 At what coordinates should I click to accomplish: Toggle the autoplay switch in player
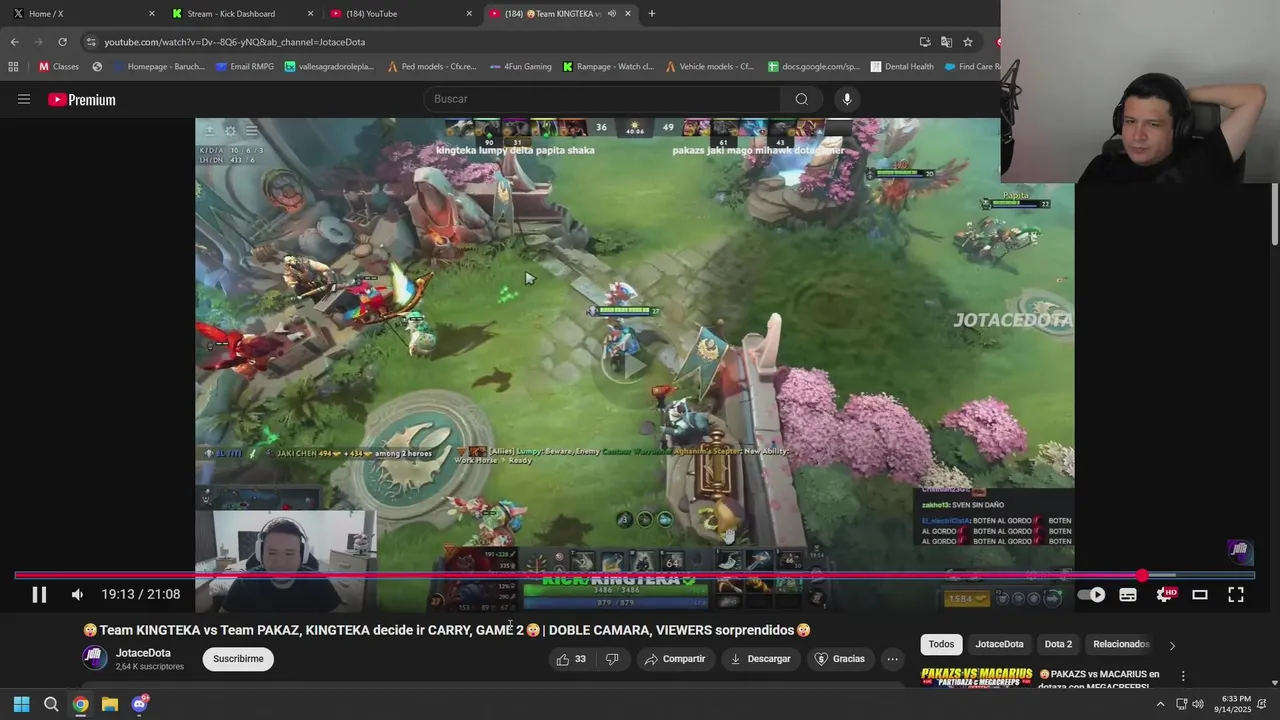1091,594
